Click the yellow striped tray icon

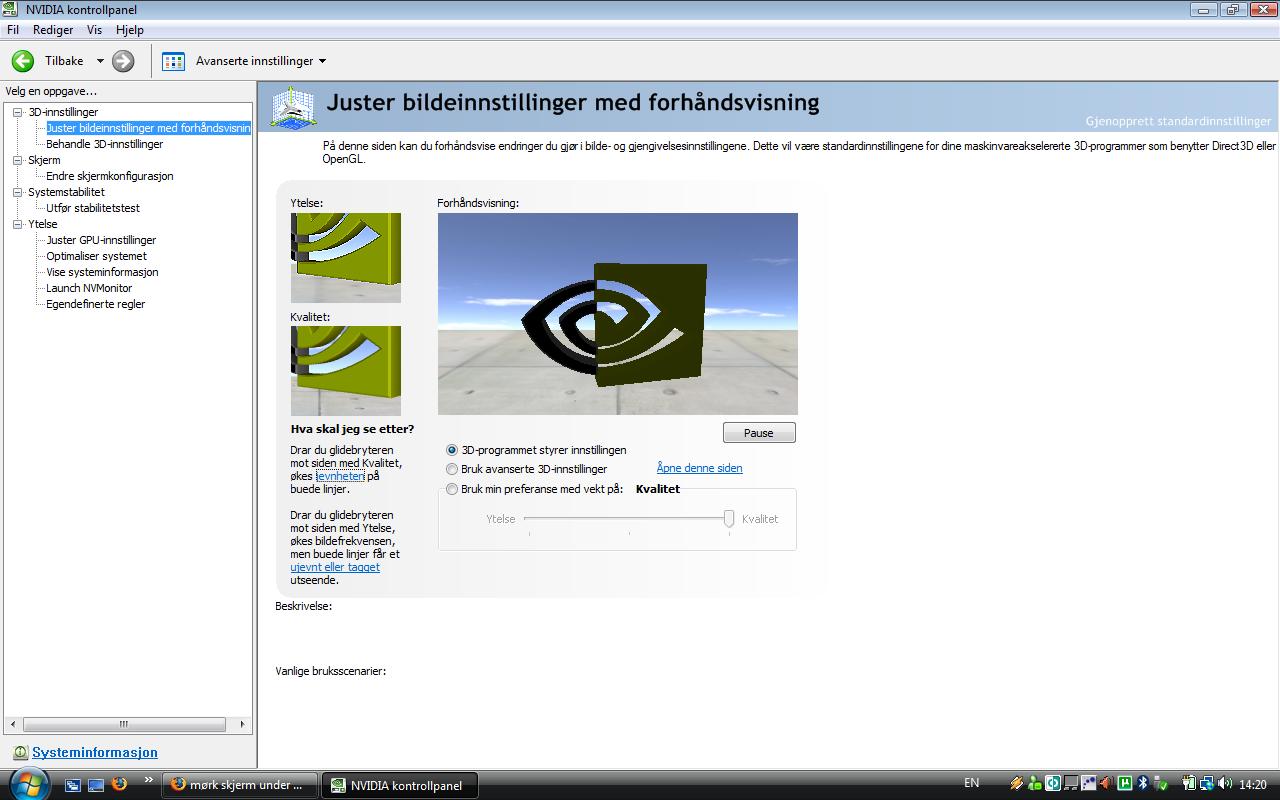pos(1017,783)
